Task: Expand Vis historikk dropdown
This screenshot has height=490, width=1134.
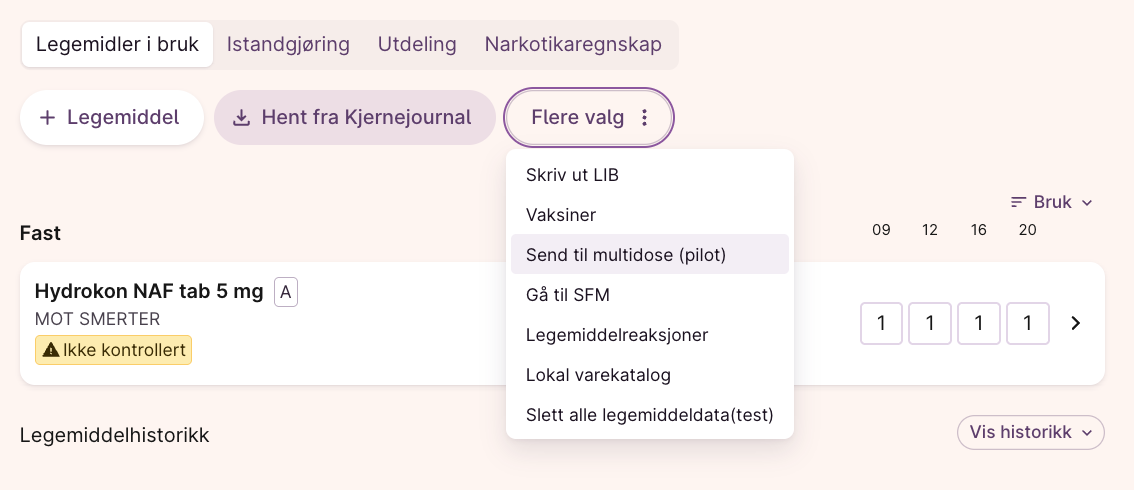Action: click(x=1030, y=432)
